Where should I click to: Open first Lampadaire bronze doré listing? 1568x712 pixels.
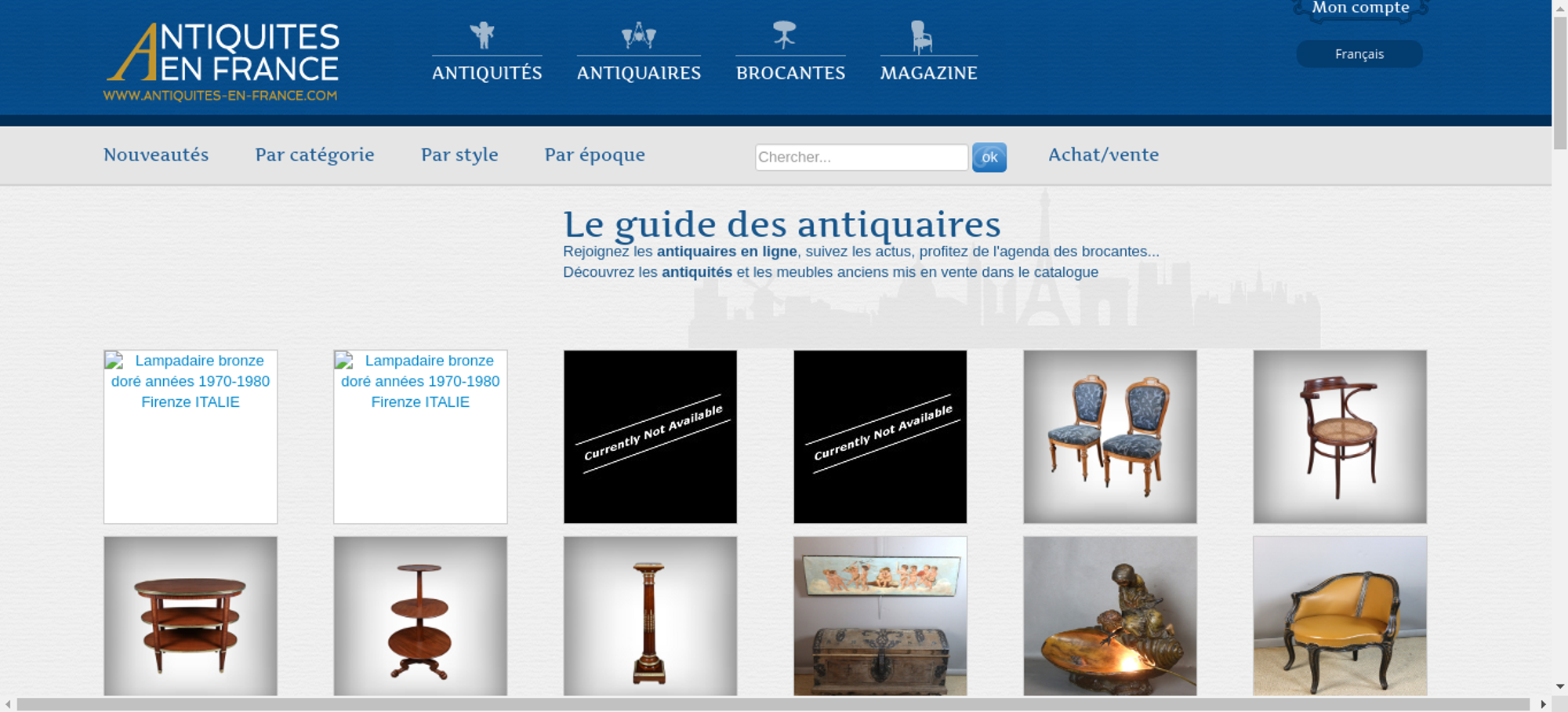tap(191, 437)
